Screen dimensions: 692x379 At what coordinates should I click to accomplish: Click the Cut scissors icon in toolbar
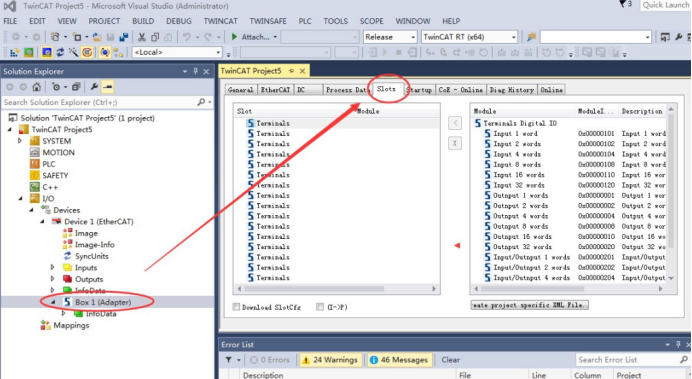pyautogui.click(x=142, y=37)
